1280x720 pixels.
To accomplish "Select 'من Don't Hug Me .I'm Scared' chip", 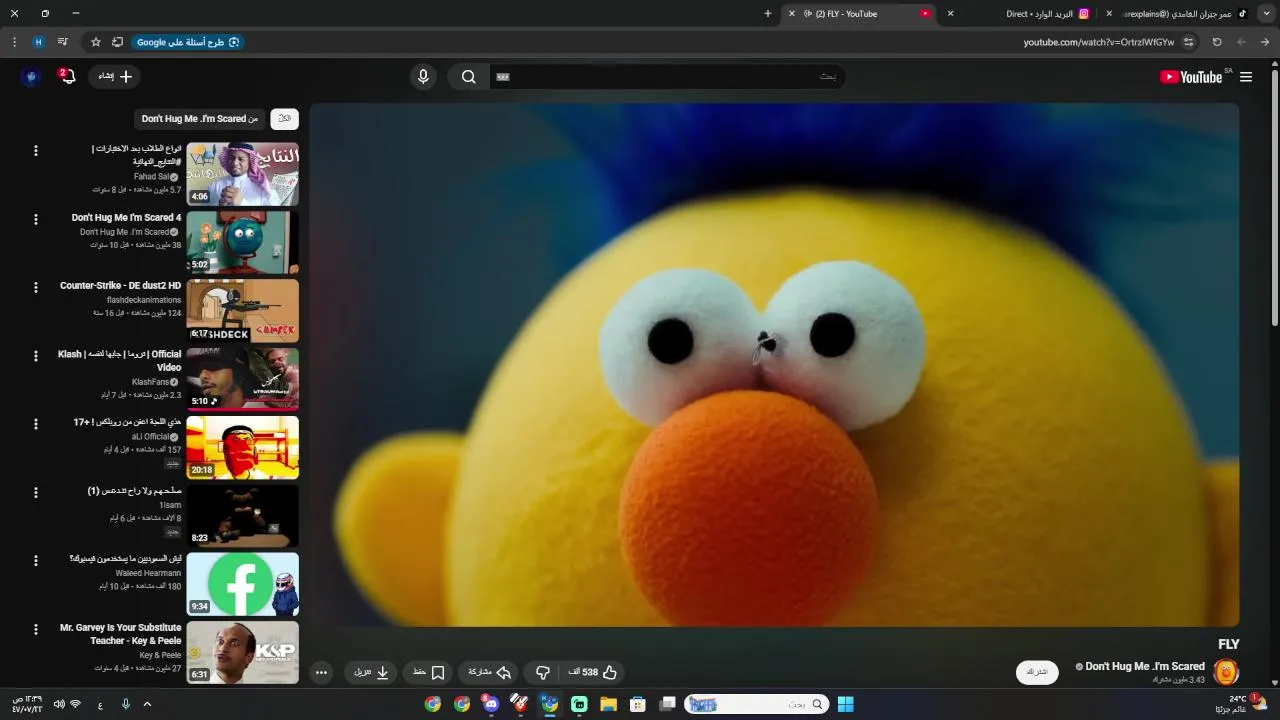I will click(200, 119).
